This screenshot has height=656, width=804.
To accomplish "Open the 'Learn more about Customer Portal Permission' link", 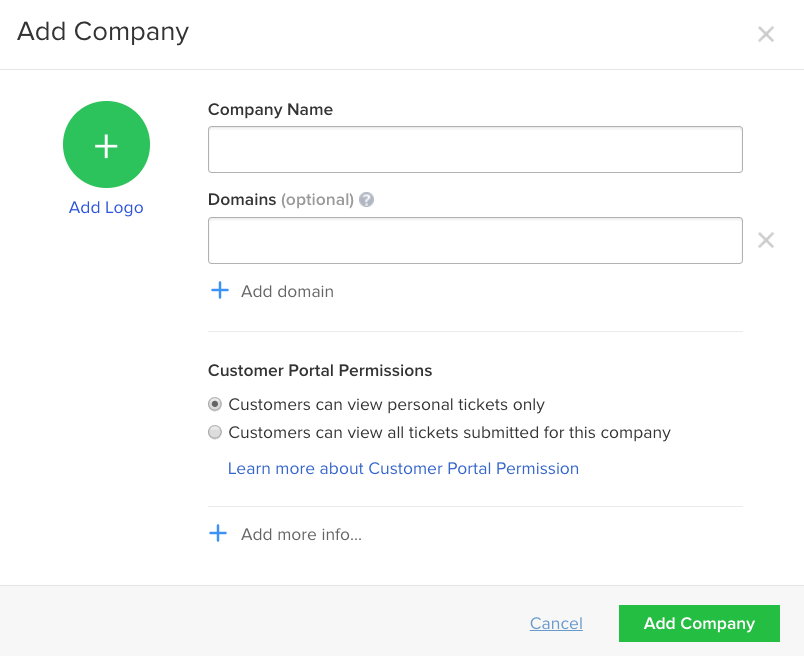I will pyautogui.click(x=403, y=468).
